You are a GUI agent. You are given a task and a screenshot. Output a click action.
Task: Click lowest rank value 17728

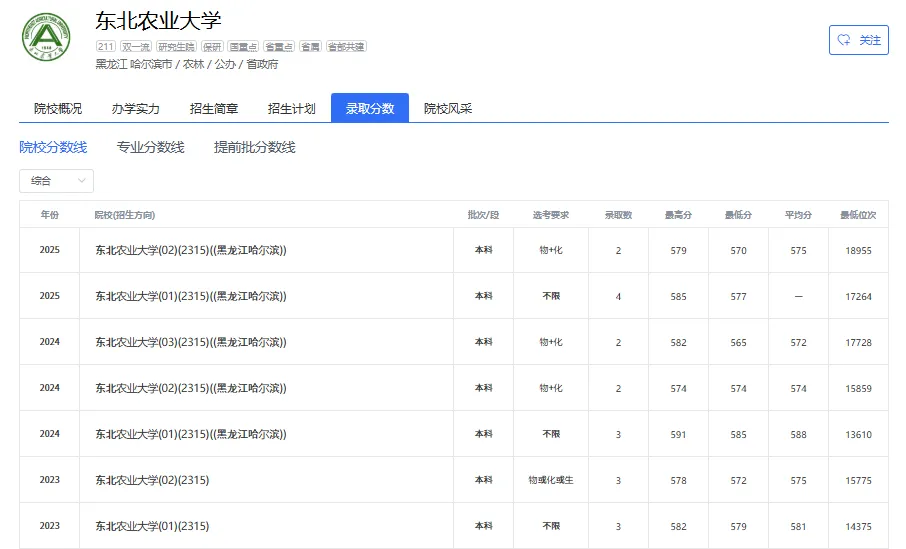point(858,343)
